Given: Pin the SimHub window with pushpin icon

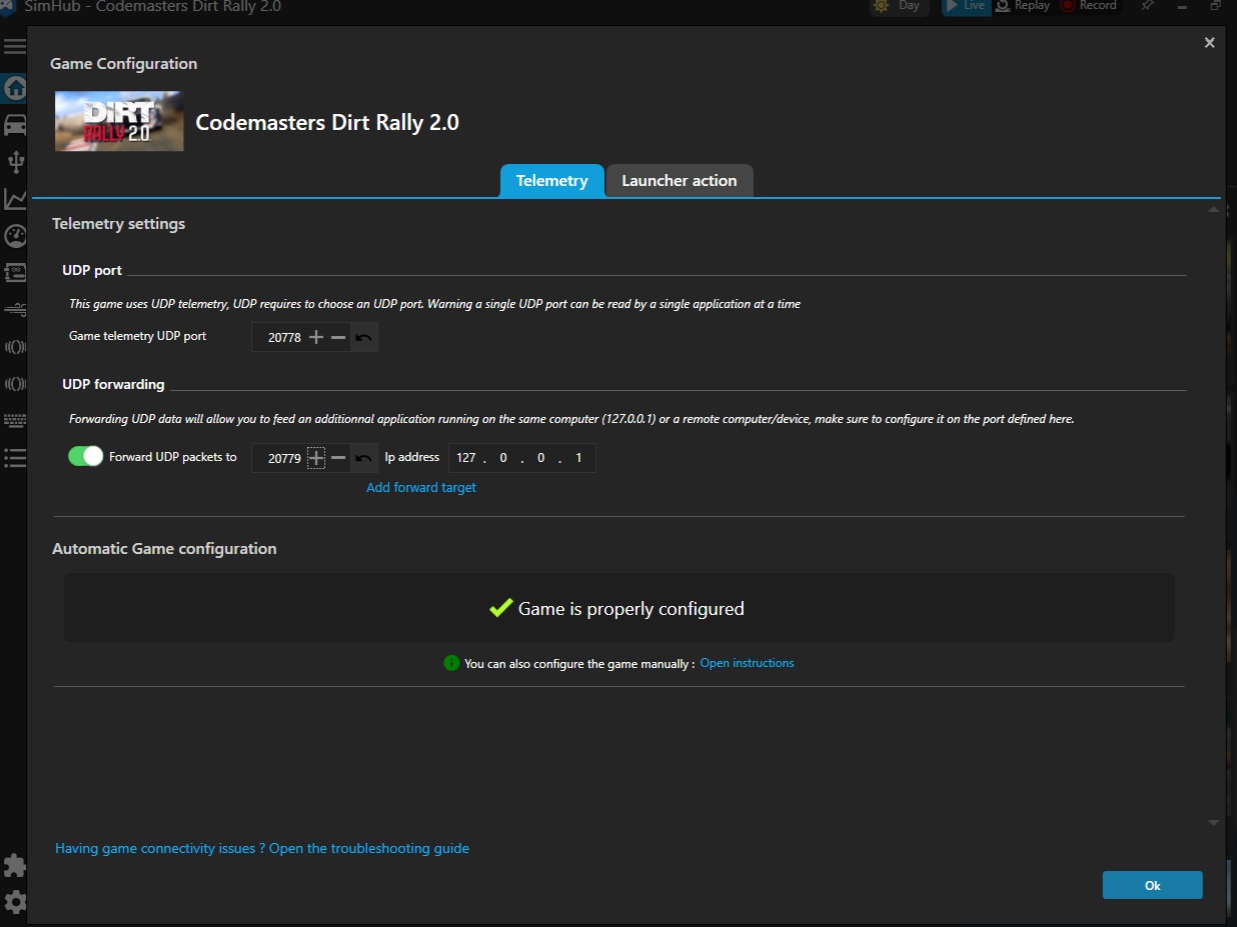Looking at the screenshot, I should coord(1147,6).
